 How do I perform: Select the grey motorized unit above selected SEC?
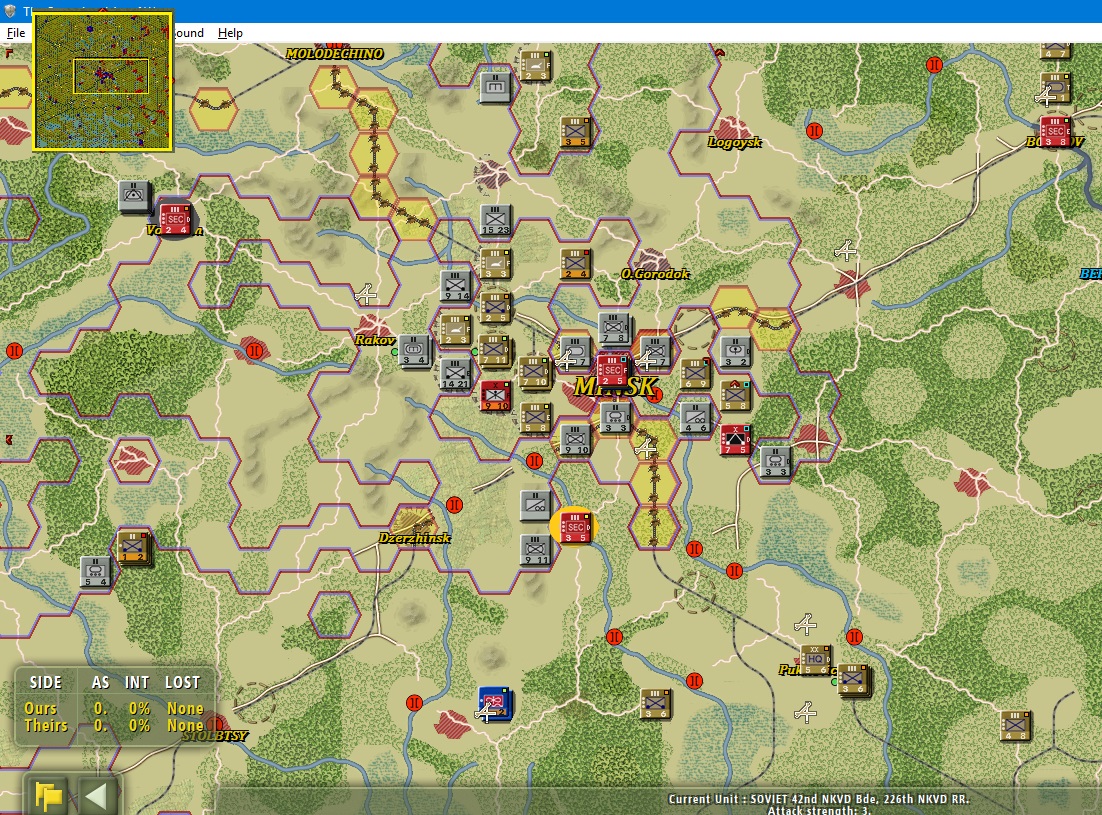tap(536, 505)
